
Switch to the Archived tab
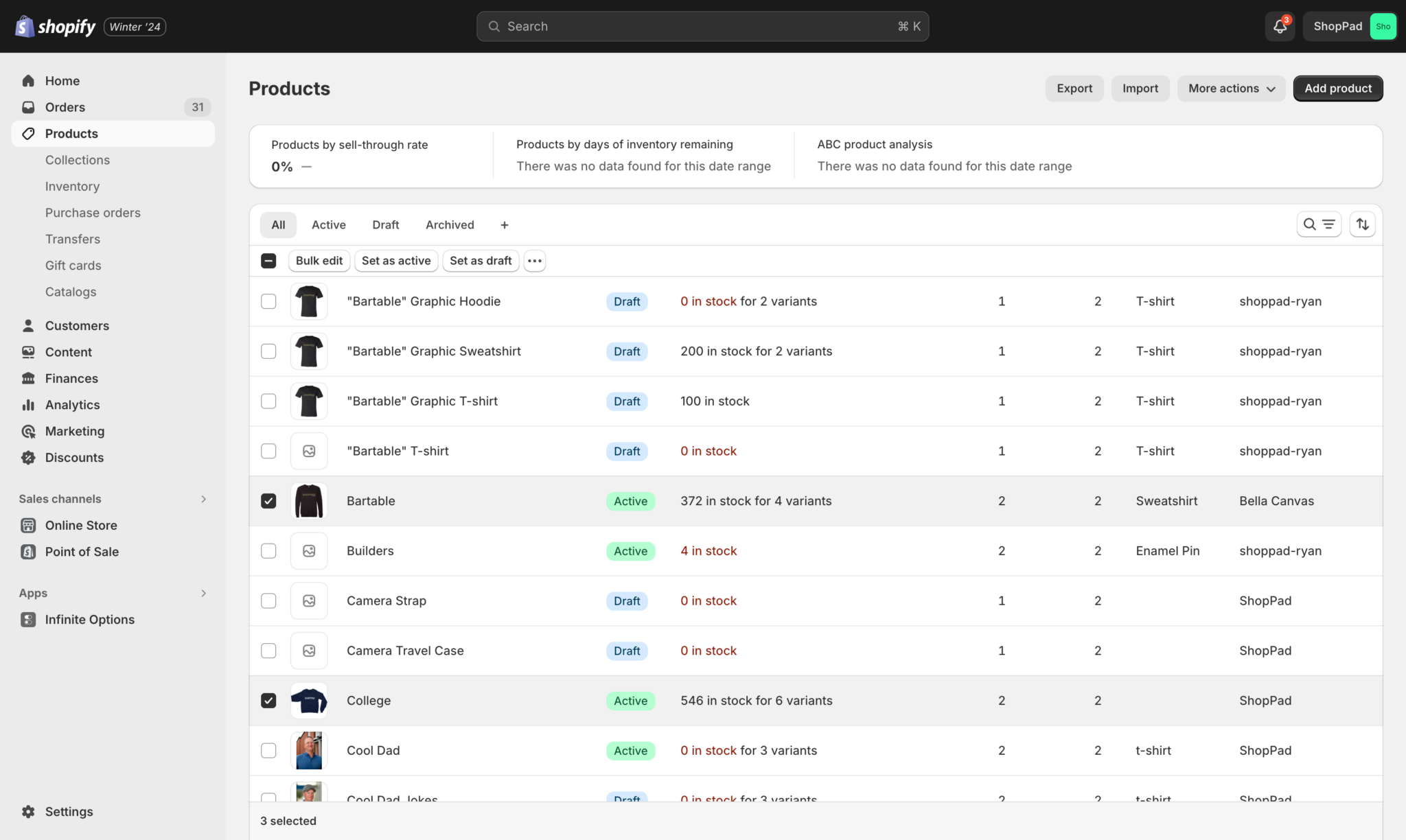point(450,224)
